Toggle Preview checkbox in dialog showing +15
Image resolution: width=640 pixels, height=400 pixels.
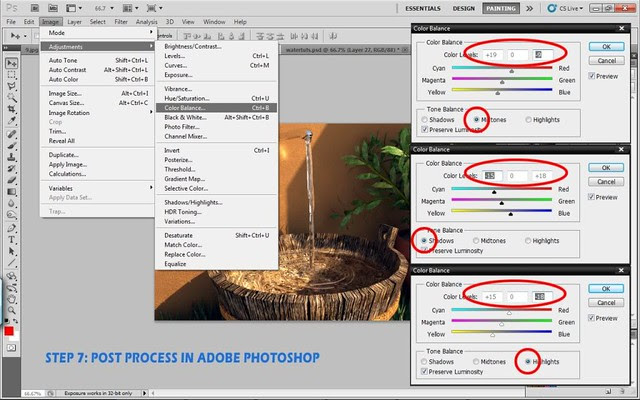click(591, 318)
